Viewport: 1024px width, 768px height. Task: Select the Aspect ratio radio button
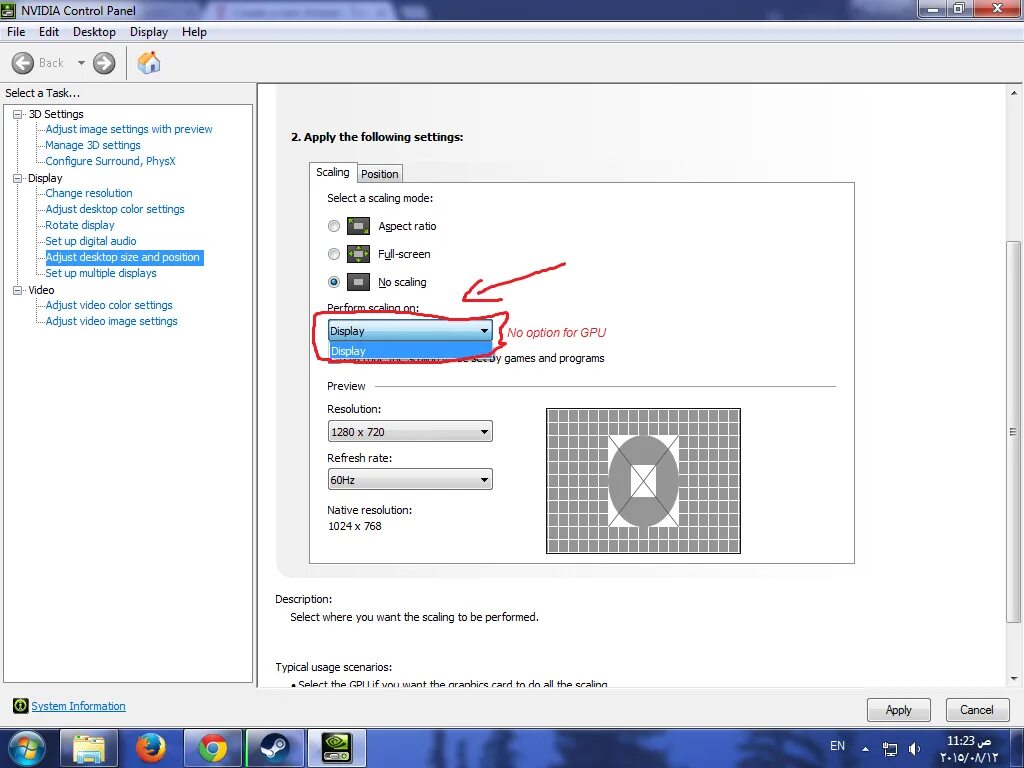334,226
